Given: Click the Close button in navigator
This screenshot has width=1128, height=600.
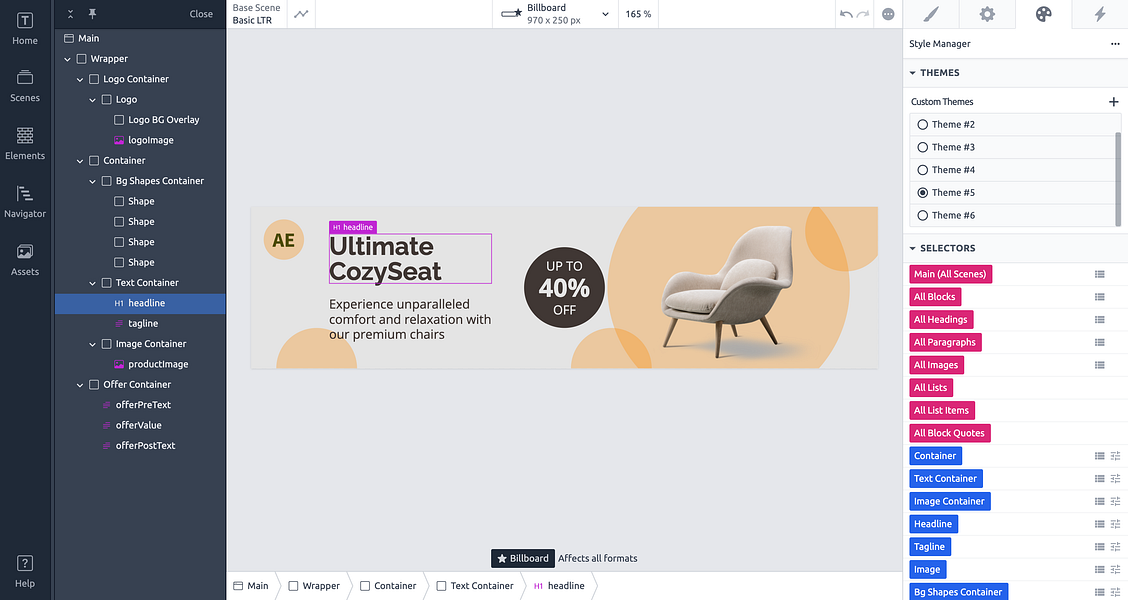Looking at the screenshot, I should pyautogui.click(x=201, y=14).
